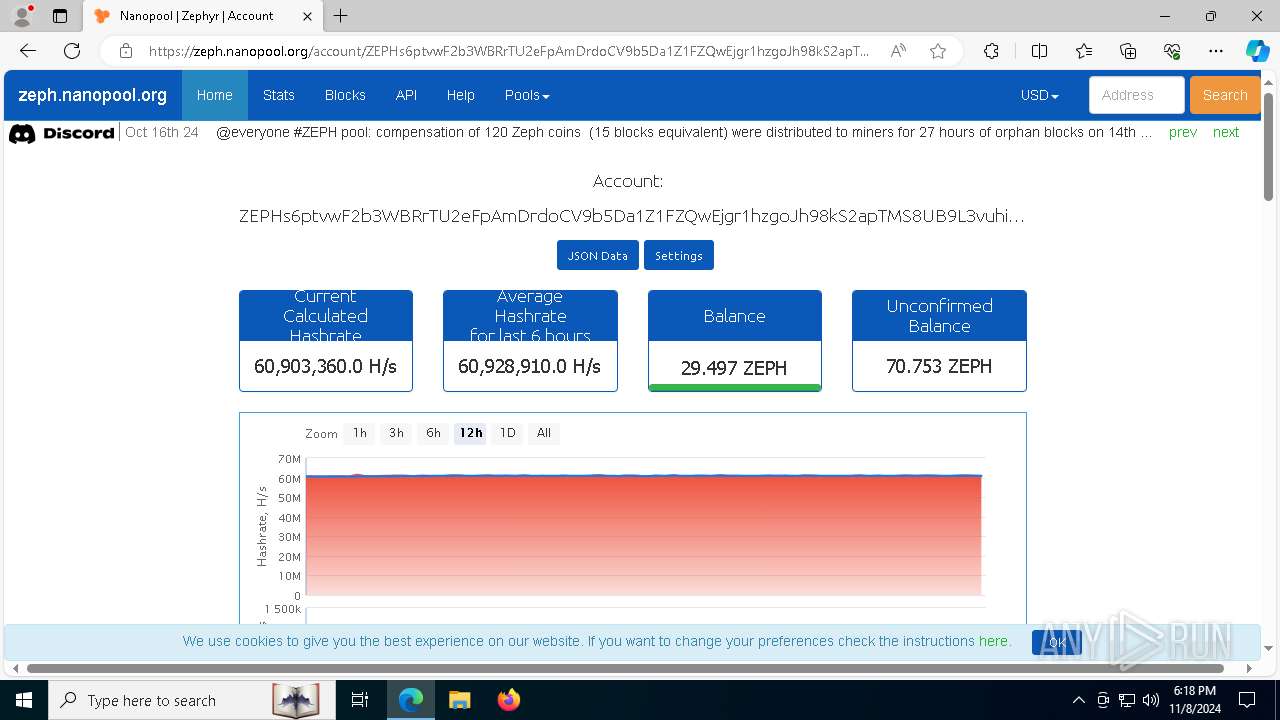Image resolution: width=1280 pixels, height=720 pixels.
Task: Open the Copilot sidebar icon
Action: point(1257,51)
